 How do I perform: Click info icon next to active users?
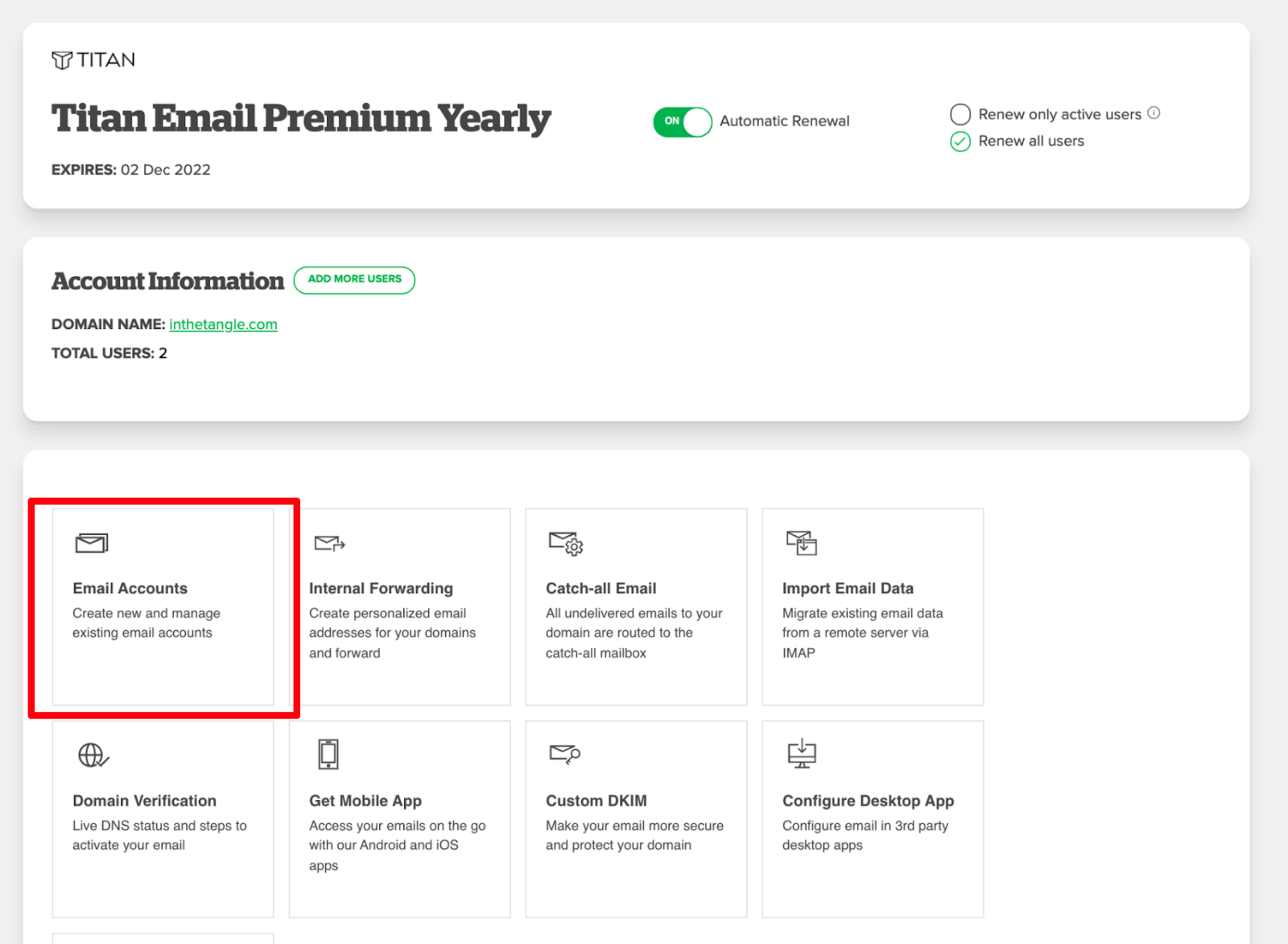1154,113
